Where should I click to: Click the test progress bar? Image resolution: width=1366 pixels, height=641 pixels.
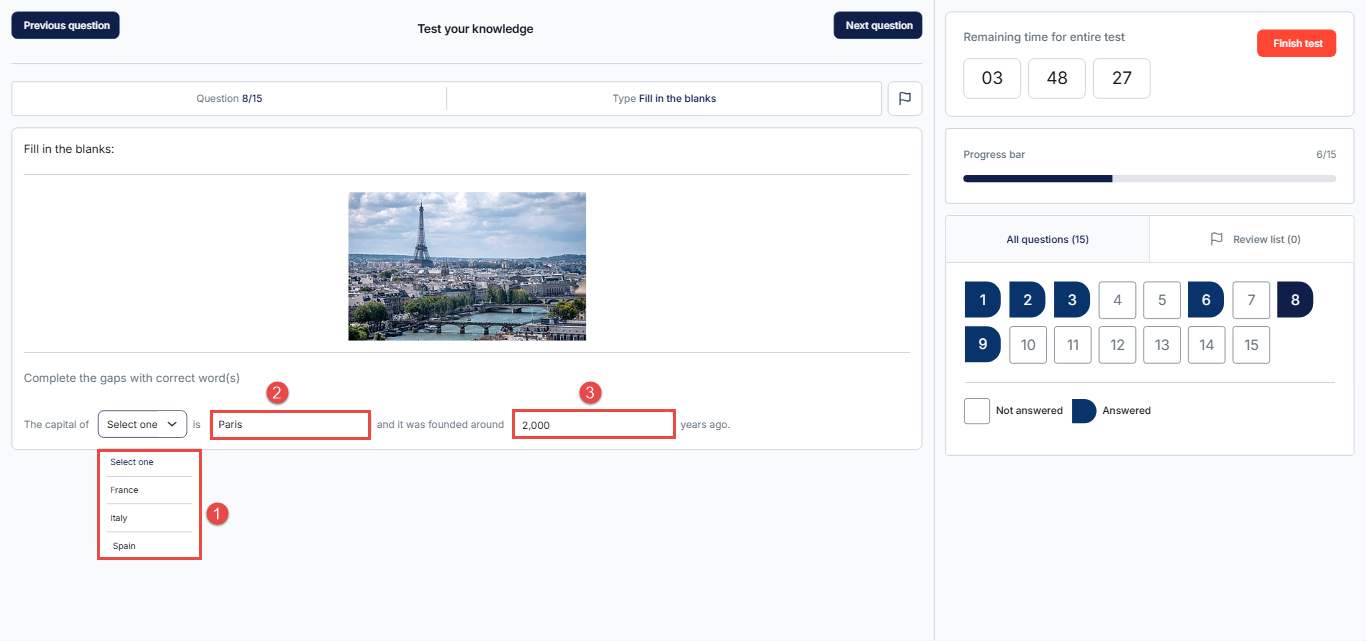point(1148,178)
